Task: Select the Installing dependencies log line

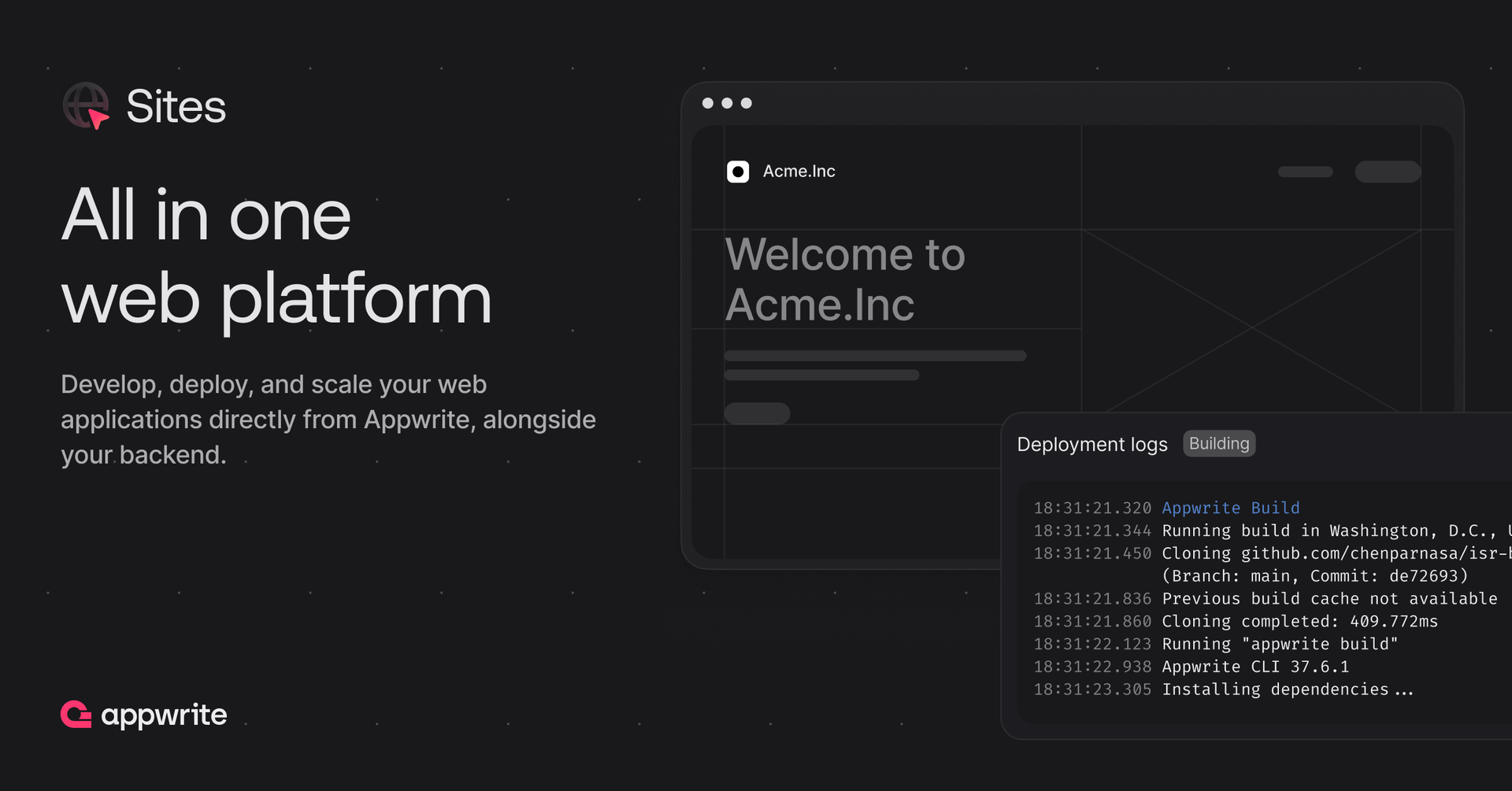Action: 1287,689
